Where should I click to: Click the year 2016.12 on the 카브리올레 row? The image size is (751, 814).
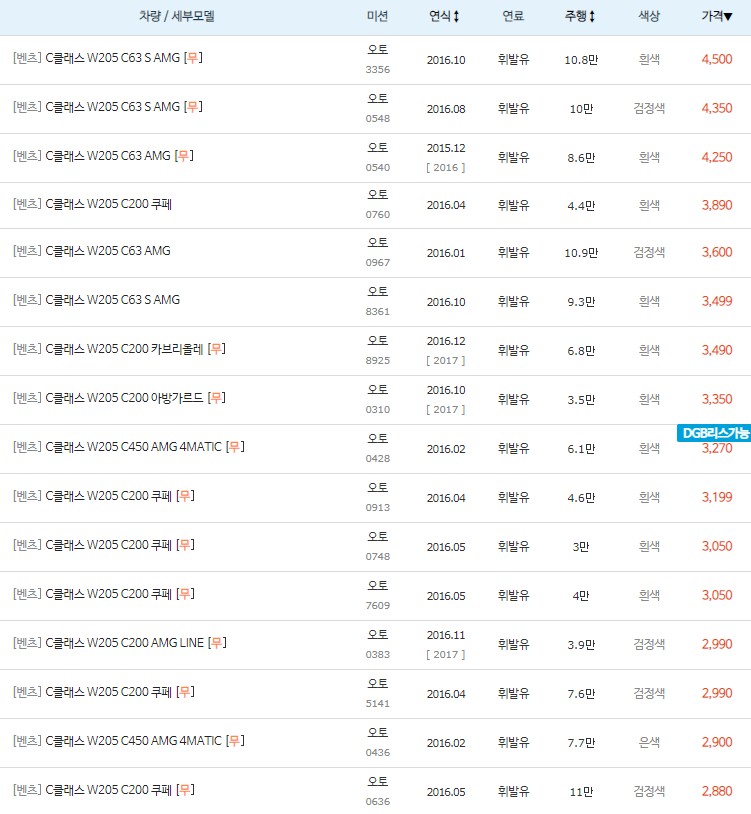(446, 341)
